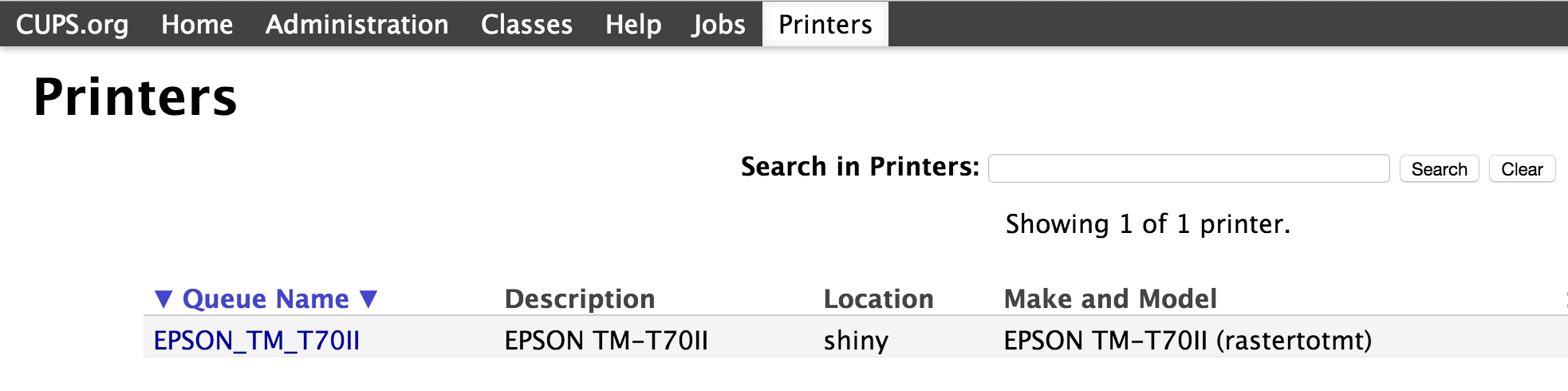Sort by the Queue Name header link

266,299
